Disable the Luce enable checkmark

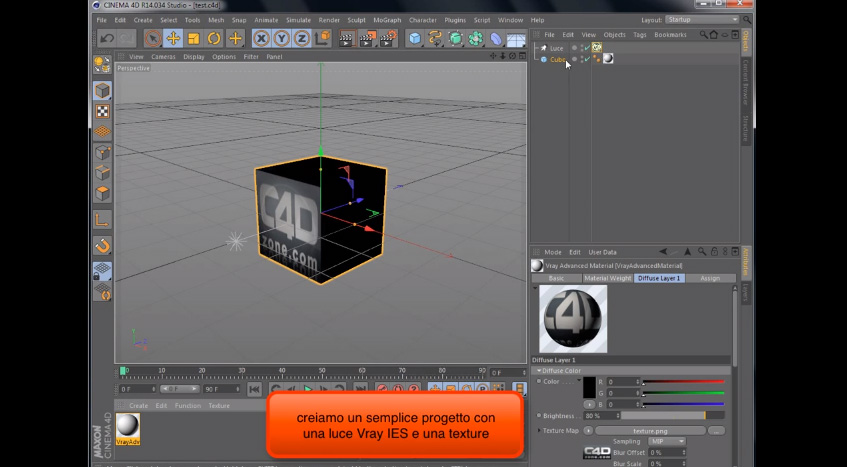(x=587, y=48)
